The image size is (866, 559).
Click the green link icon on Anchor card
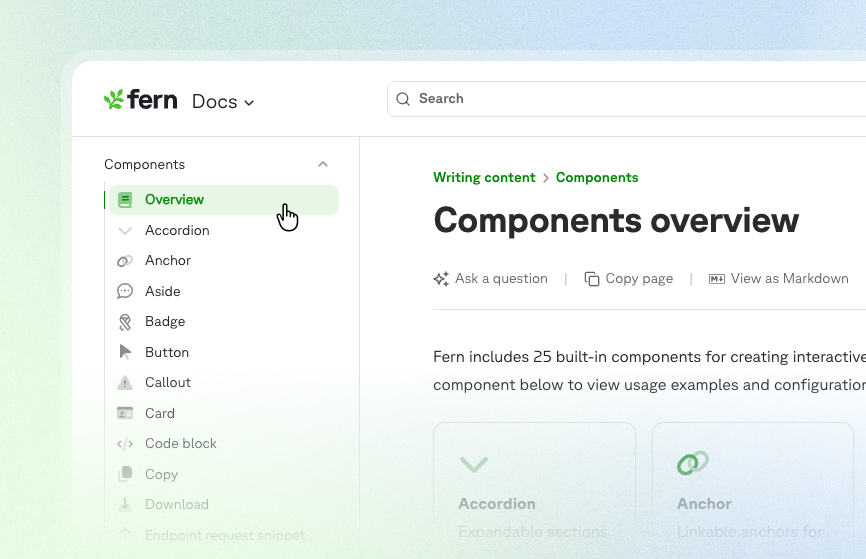[x=693, y=463]
